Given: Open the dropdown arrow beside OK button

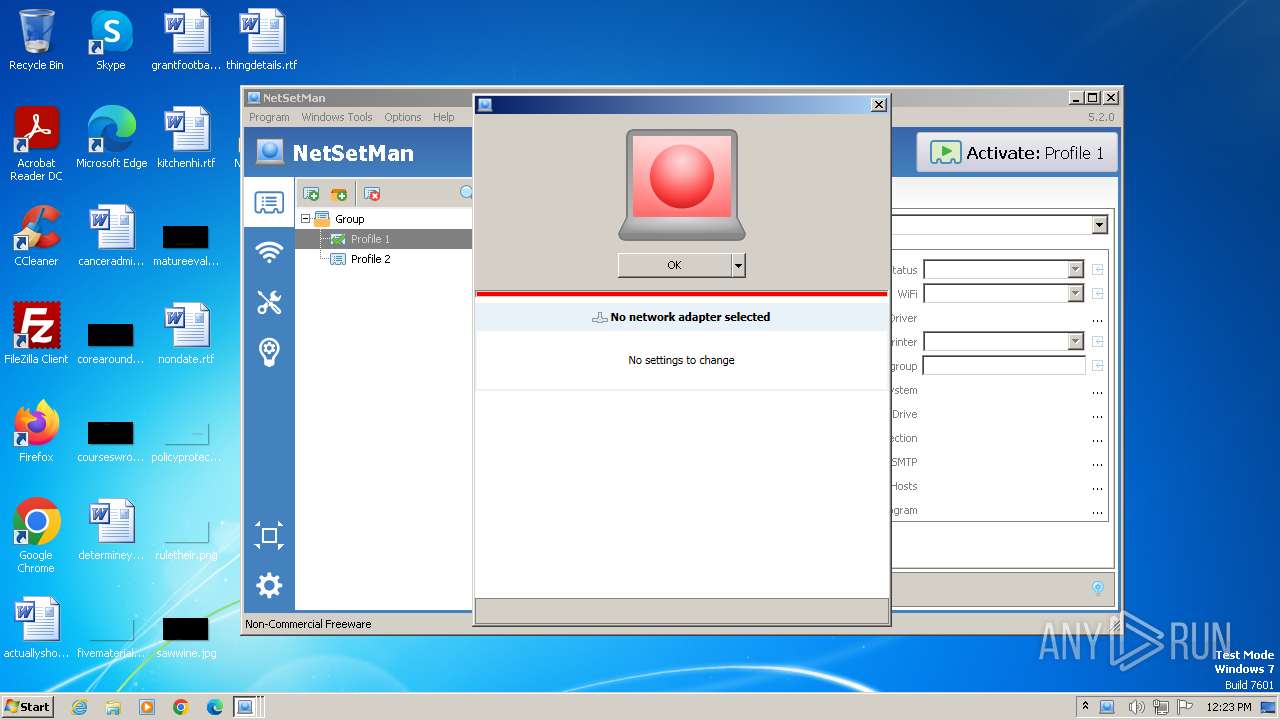Looking at the screenshot, I should 738,265.
